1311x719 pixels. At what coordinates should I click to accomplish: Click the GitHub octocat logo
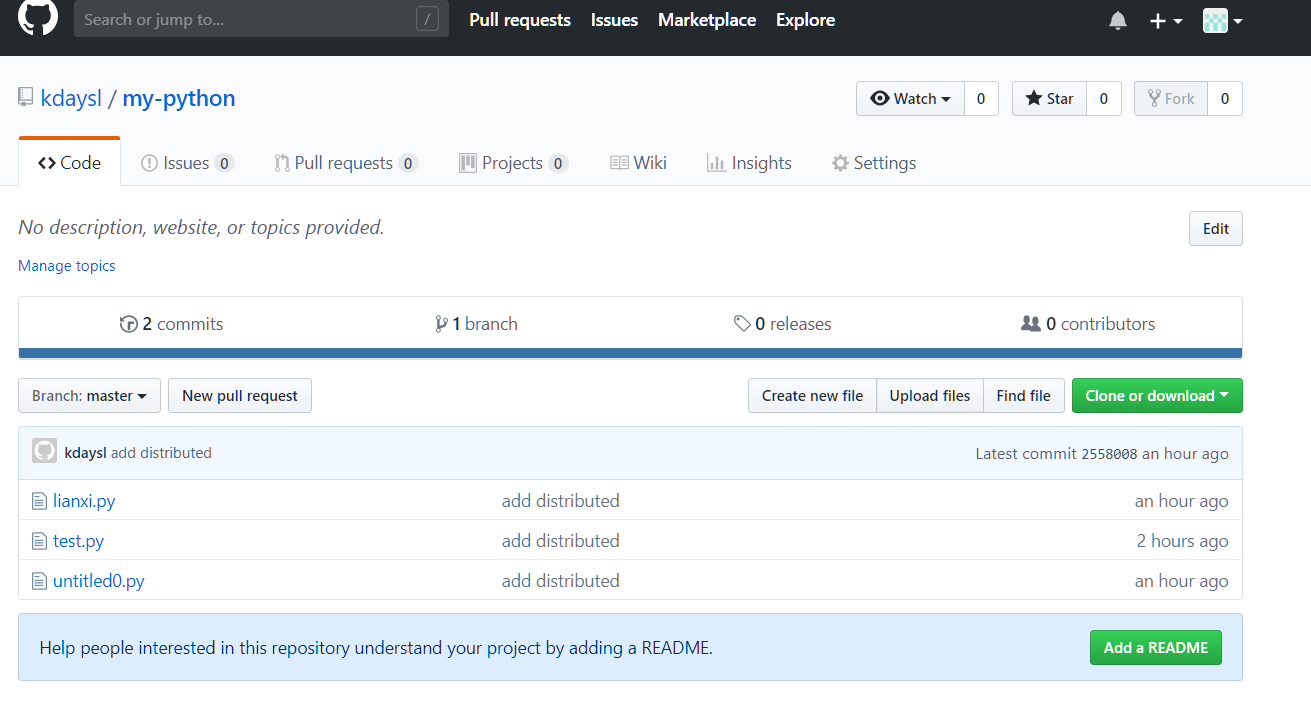[x=38, y=17]
